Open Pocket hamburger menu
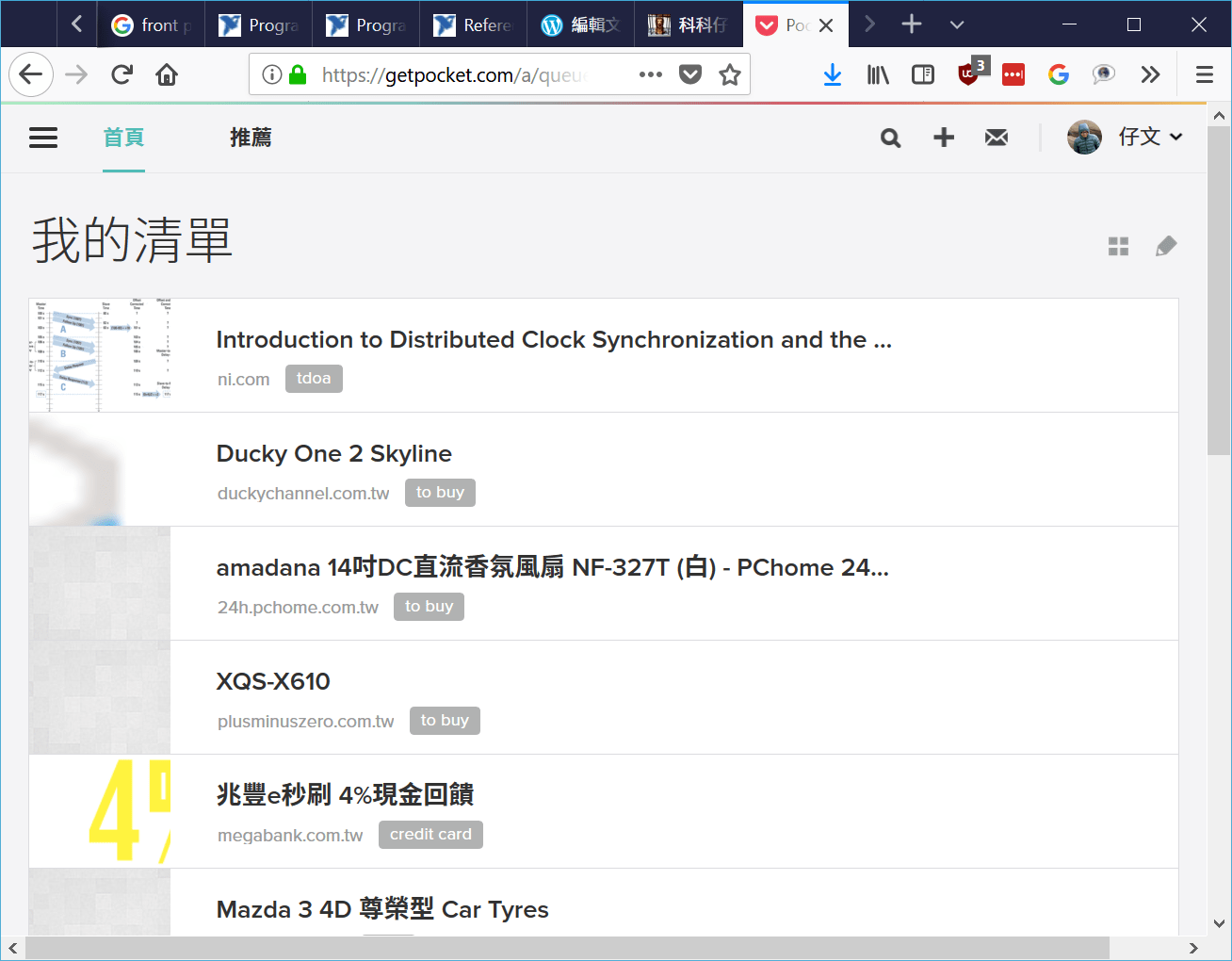1232x961 pixels. [x=43, y=138]
